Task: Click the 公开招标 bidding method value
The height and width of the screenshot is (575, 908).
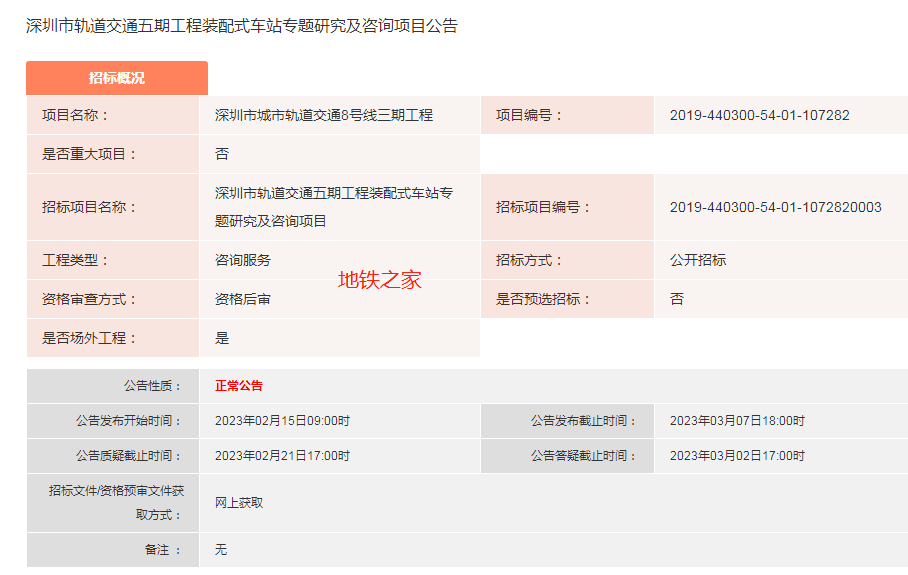Action: [698, 260]
